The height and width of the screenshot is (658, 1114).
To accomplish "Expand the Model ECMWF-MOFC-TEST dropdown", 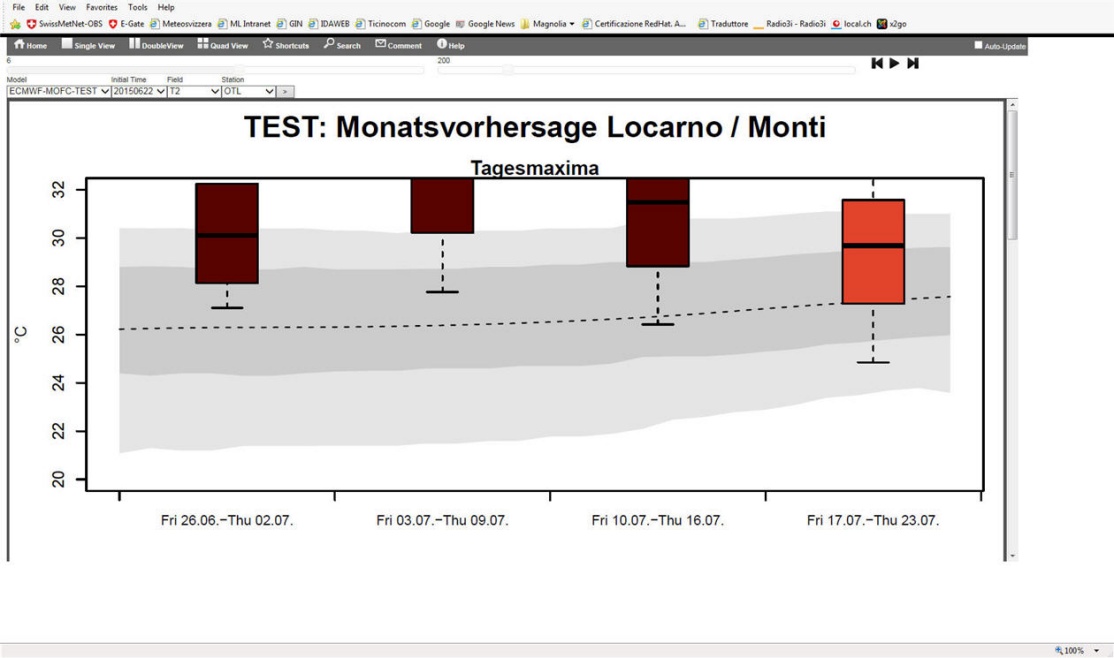I will pos(58,92).
